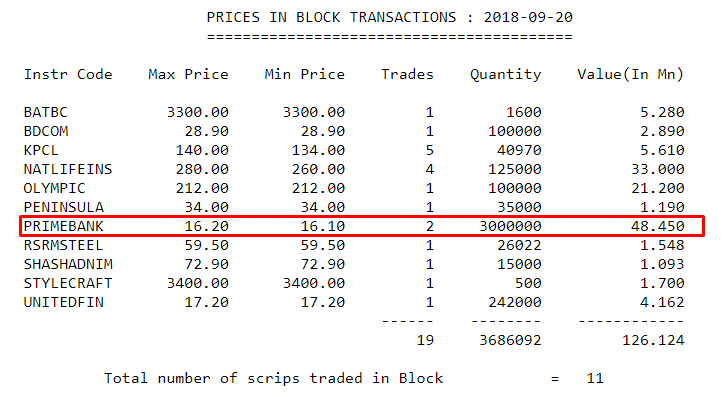
Task: Click the STYLECRAFT instrument code
Action: tap(68, 283)
